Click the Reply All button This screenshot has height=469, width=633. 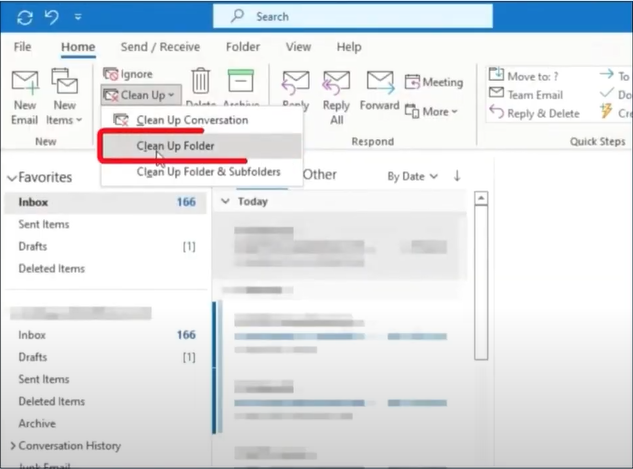[336, 97]
